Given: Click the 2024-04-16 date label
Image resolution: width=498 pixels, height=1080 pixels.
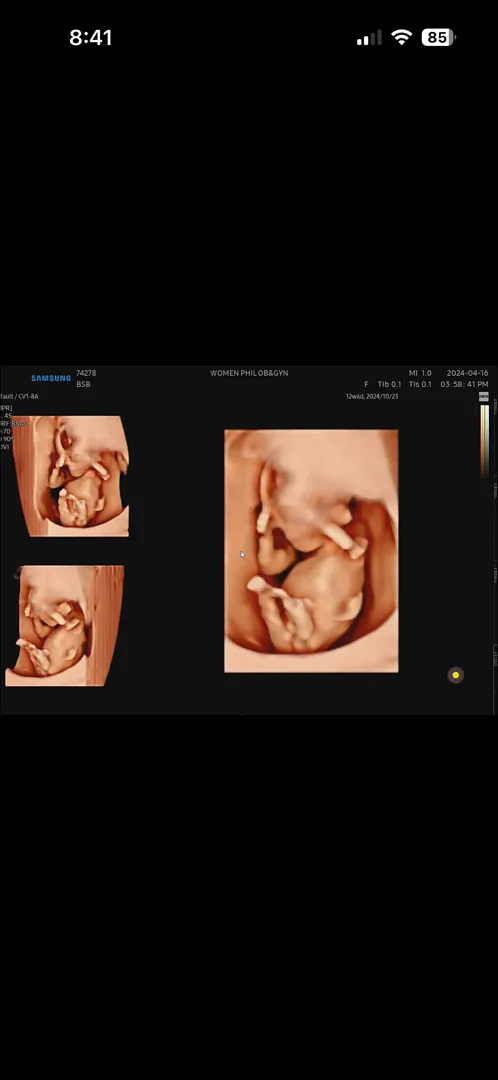Looking at the screenshot, I should point(467,373).
